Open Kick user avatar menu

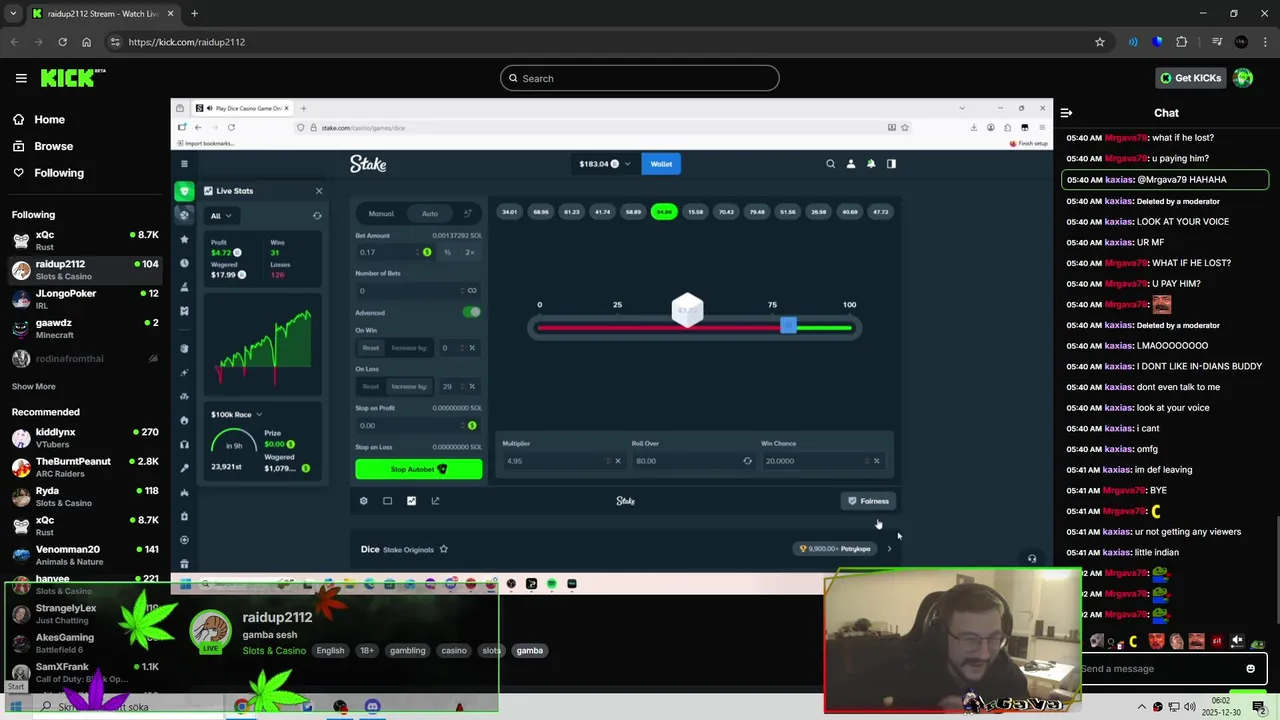(1243, 78)
